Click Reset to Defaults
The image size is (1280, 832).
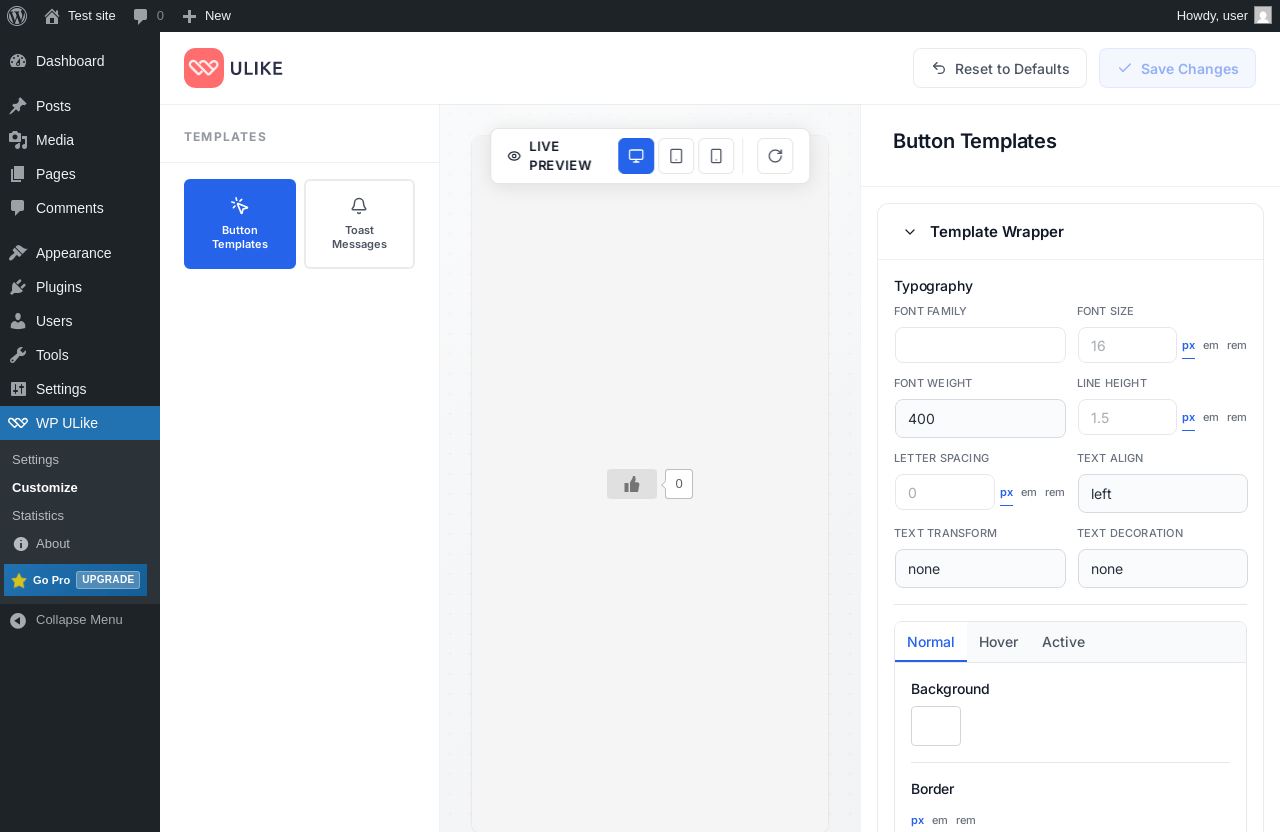tap(1000, 68)
